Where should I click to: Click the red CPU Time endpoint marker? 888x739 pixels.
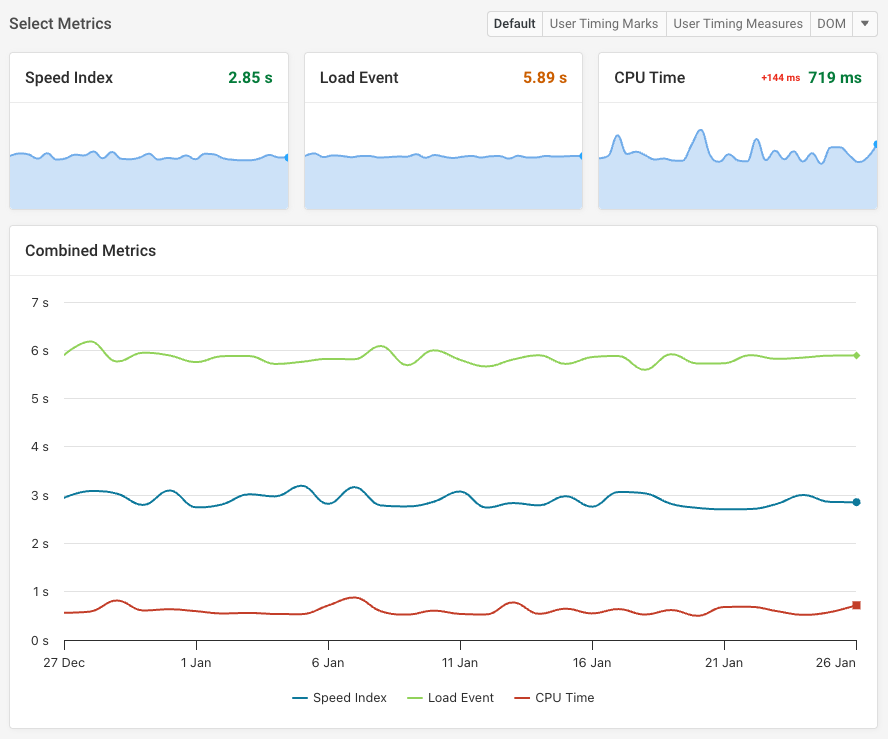pos(856,603)
